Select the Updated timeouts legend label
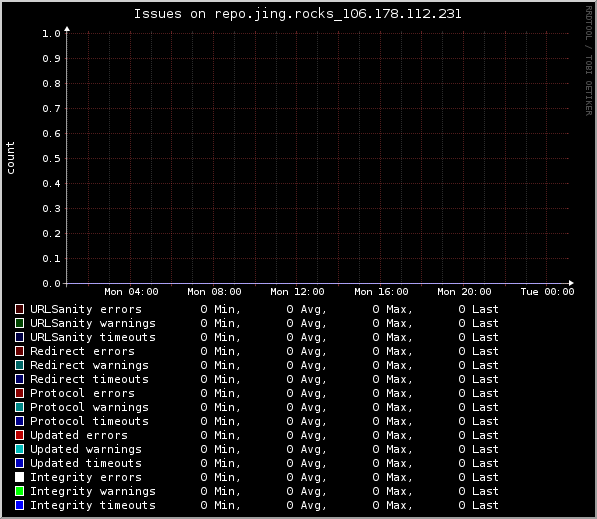Screen dimensions: 597x519 pos(86,463)
